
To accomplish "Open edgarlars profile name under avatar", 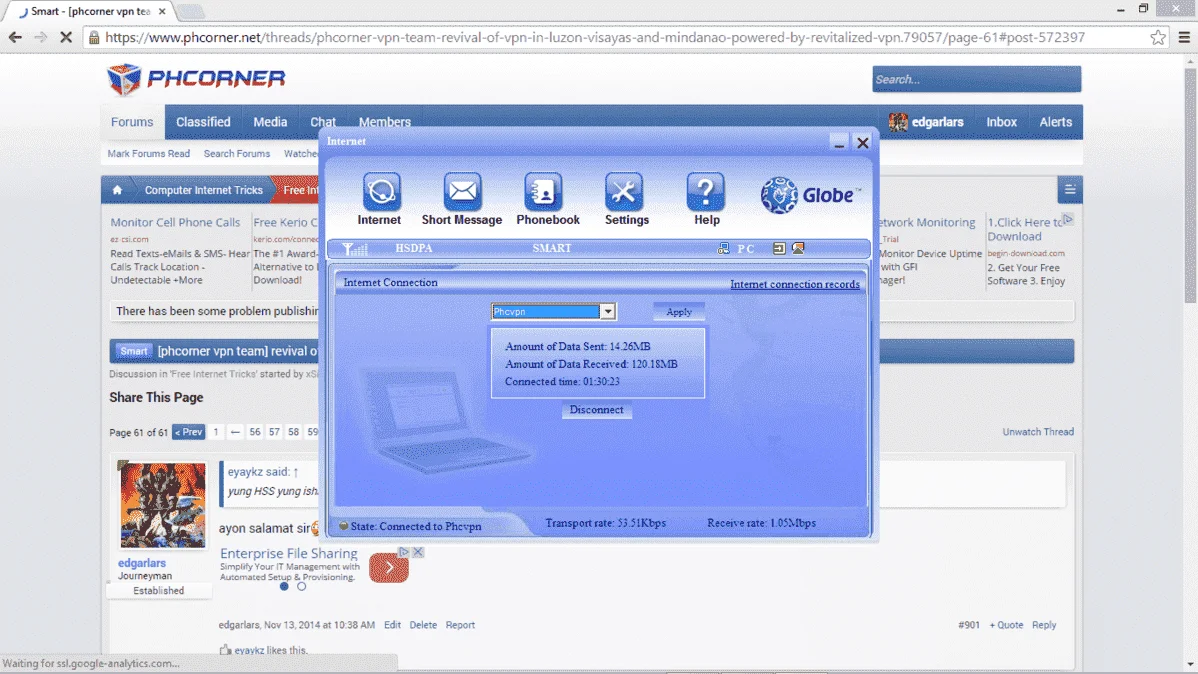I will click(x=141, y=563).
